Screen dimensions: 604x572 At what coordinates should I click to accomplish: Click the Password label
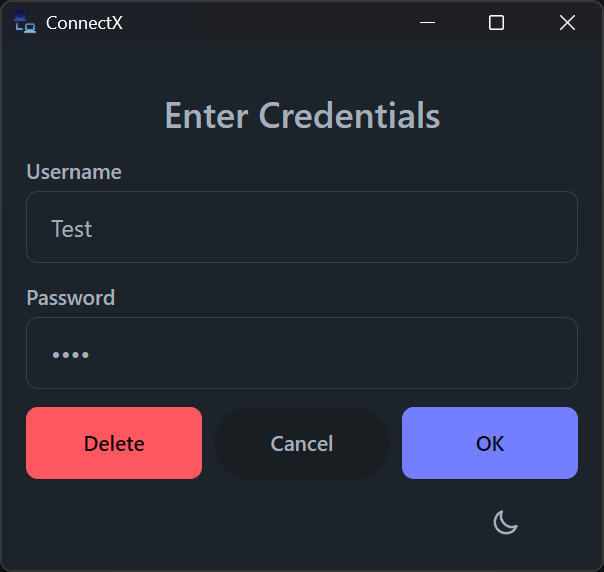(x=71, y=298)
